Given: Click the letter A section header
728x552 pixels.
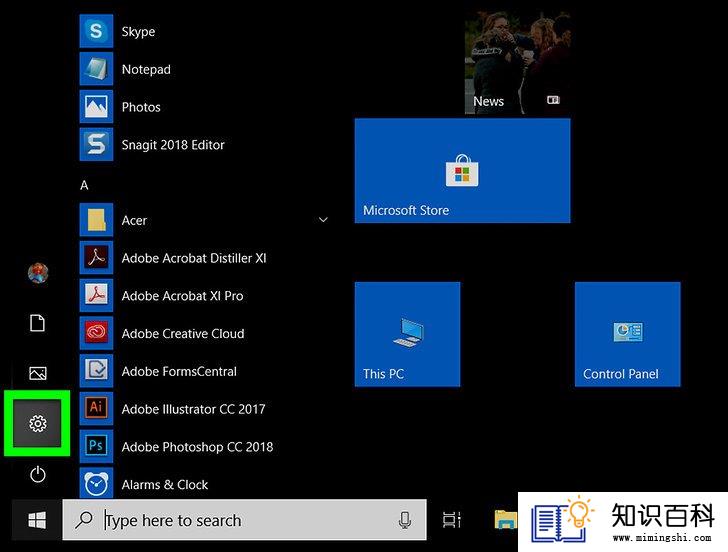Looking at the screenshot, I should pyautogui.click(x=84, y=185).
